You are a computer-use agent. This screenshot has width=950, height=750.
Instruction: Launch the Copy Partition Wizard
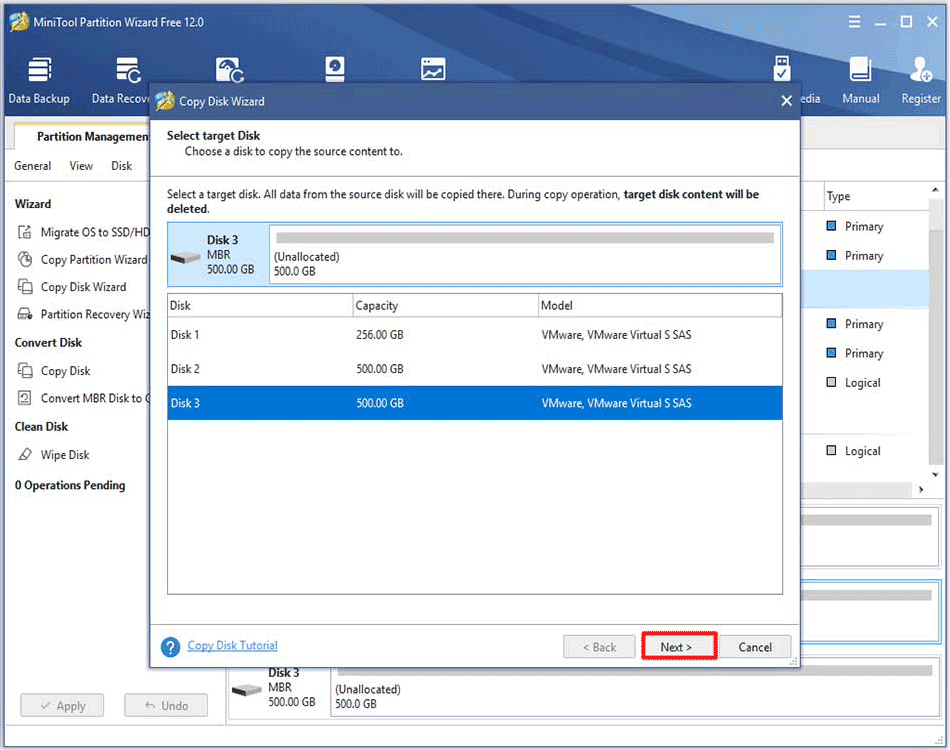click(83, 259)
